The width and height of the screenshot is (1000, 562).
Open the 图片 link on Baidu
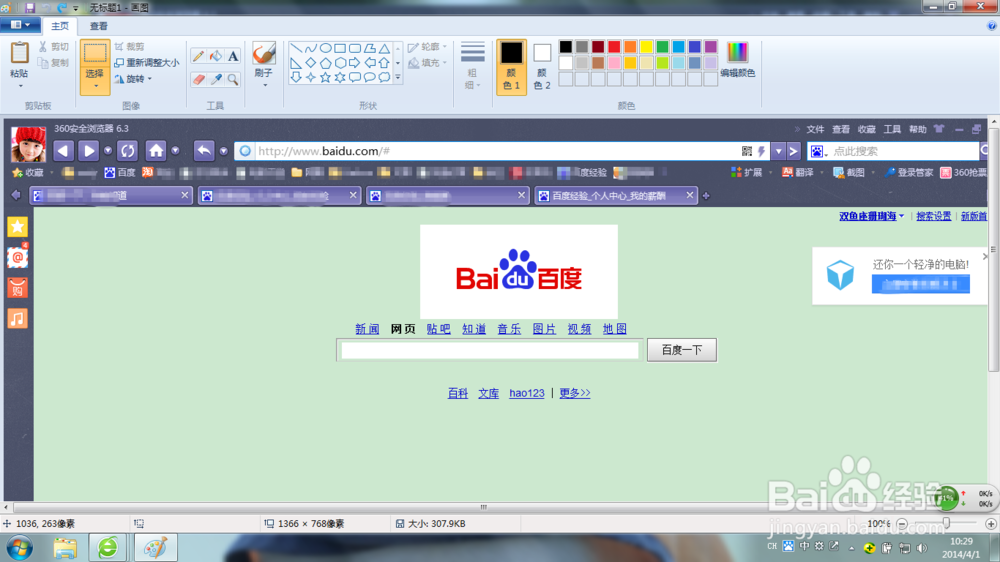(544, 329)
